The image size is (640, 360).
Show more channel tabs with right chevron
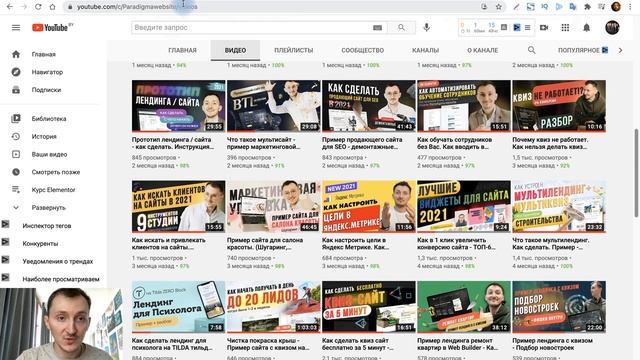click(620, 50)
